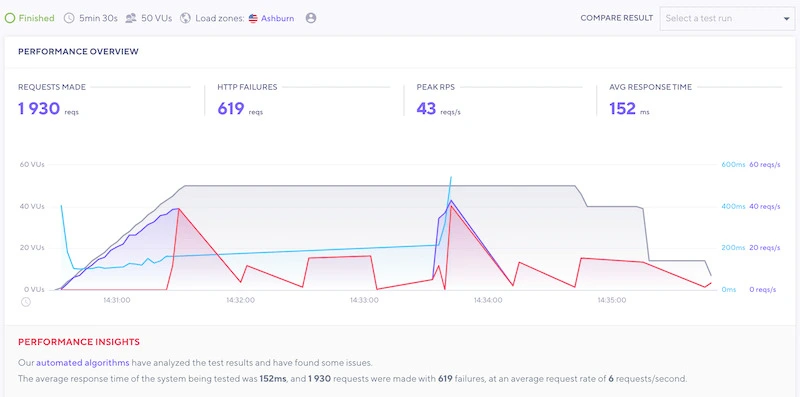Click the clock icon beside 5min 30s
The width and height of the screenshot is (800, 397).
coord(69,18)
